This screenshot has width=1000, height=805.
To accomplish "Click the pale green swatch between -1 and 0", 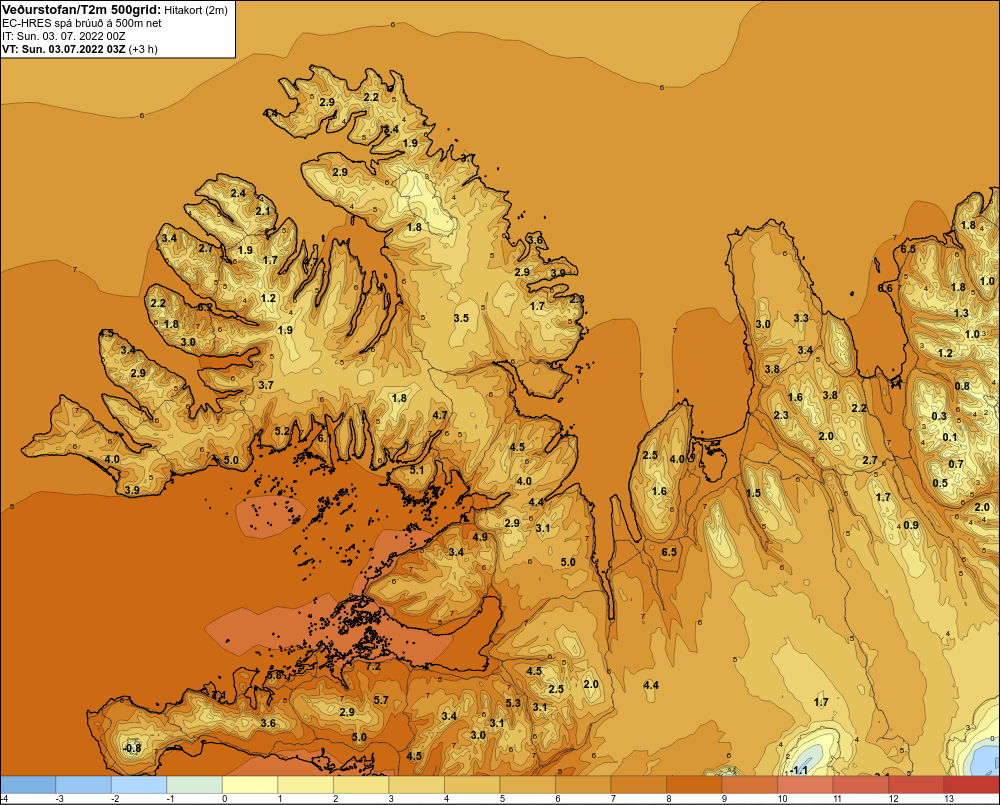I will pos(195,784).
